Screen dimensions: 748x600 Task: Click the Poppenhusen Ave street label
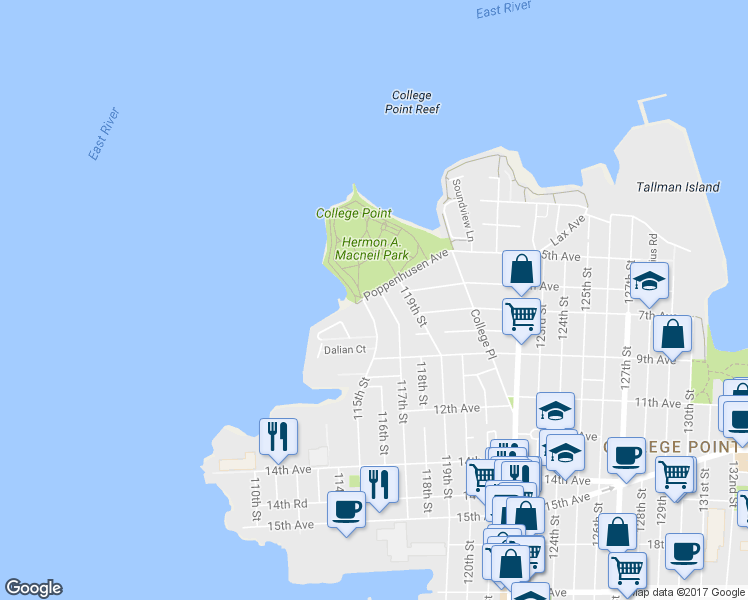406,275
